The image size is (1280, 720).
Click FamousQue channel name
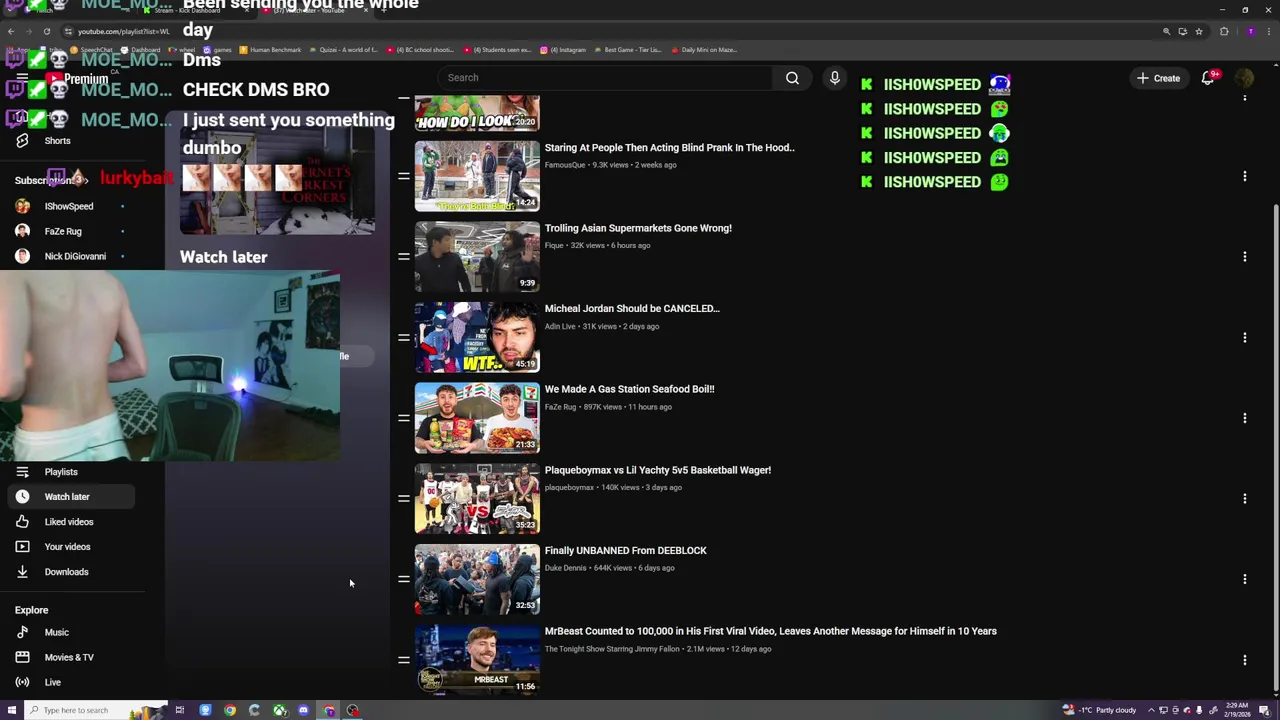click(x=565, y=165)
